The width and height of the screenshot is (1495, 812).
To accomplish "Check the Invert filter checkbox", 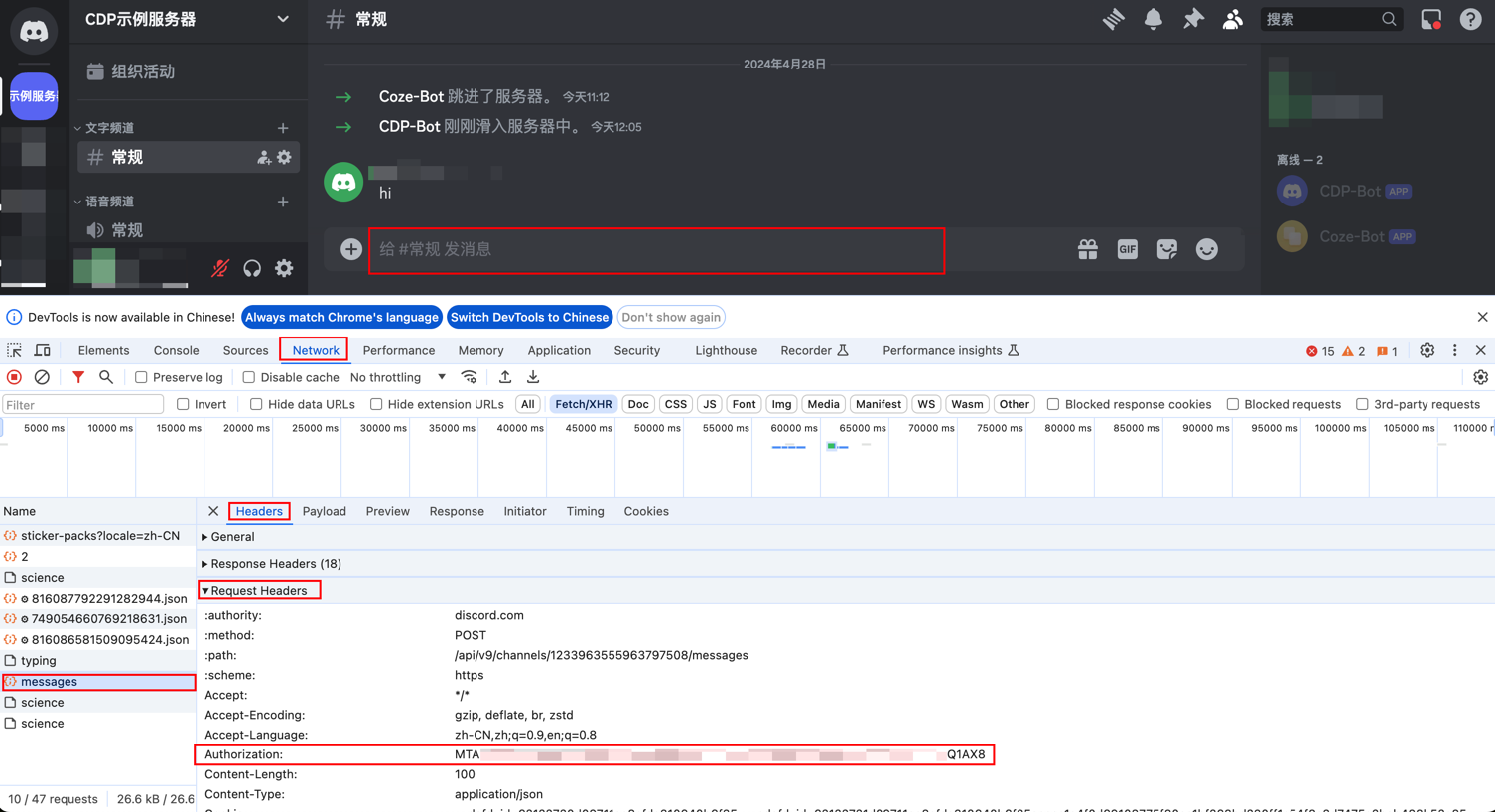I will coord(183,404).
